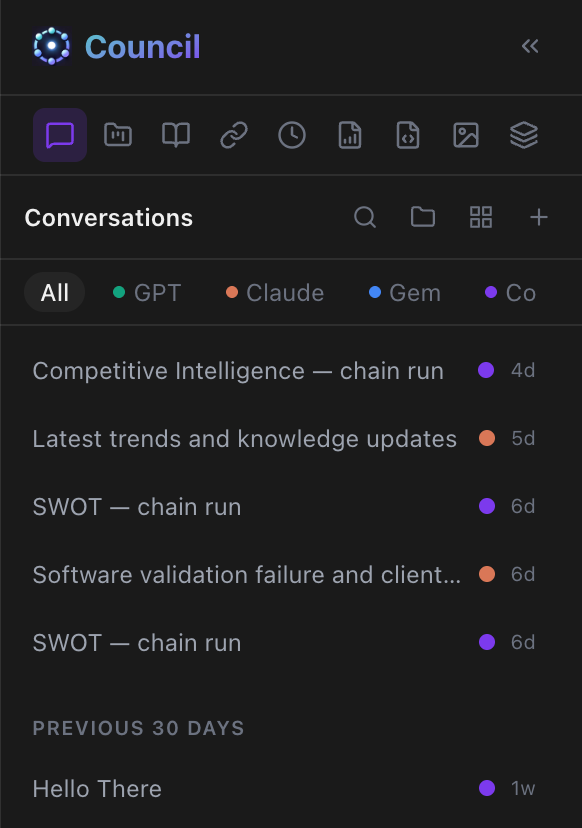
Task: Search conversations with the magnifier icon
Action: click(364, 217)
